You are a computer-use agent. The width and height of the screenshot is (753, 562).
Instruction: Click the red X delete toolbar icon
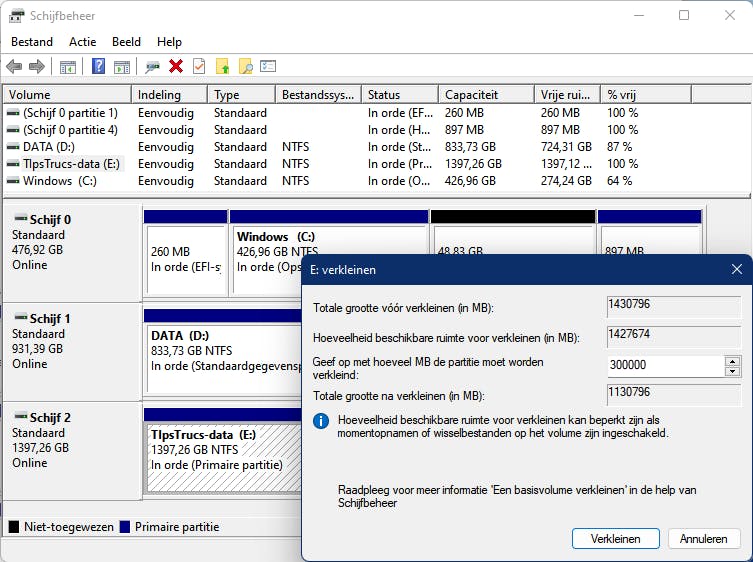[176, 66]
